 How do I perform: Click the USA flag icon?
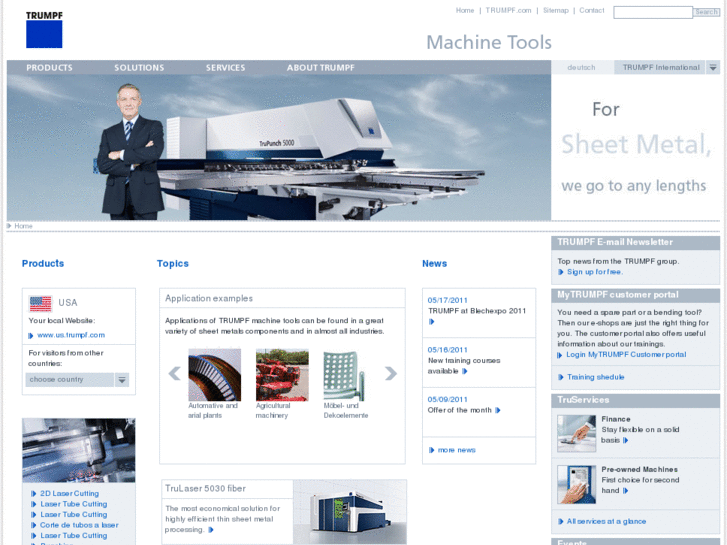[x=40, y=304]
